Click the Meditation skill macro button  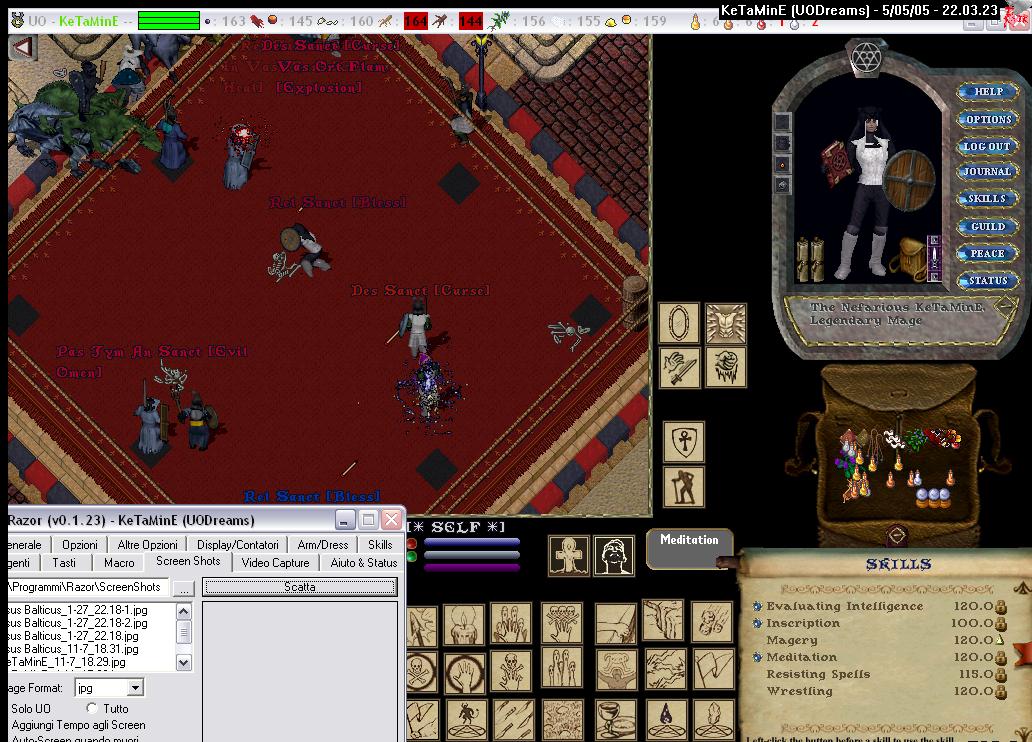[689, 548]
